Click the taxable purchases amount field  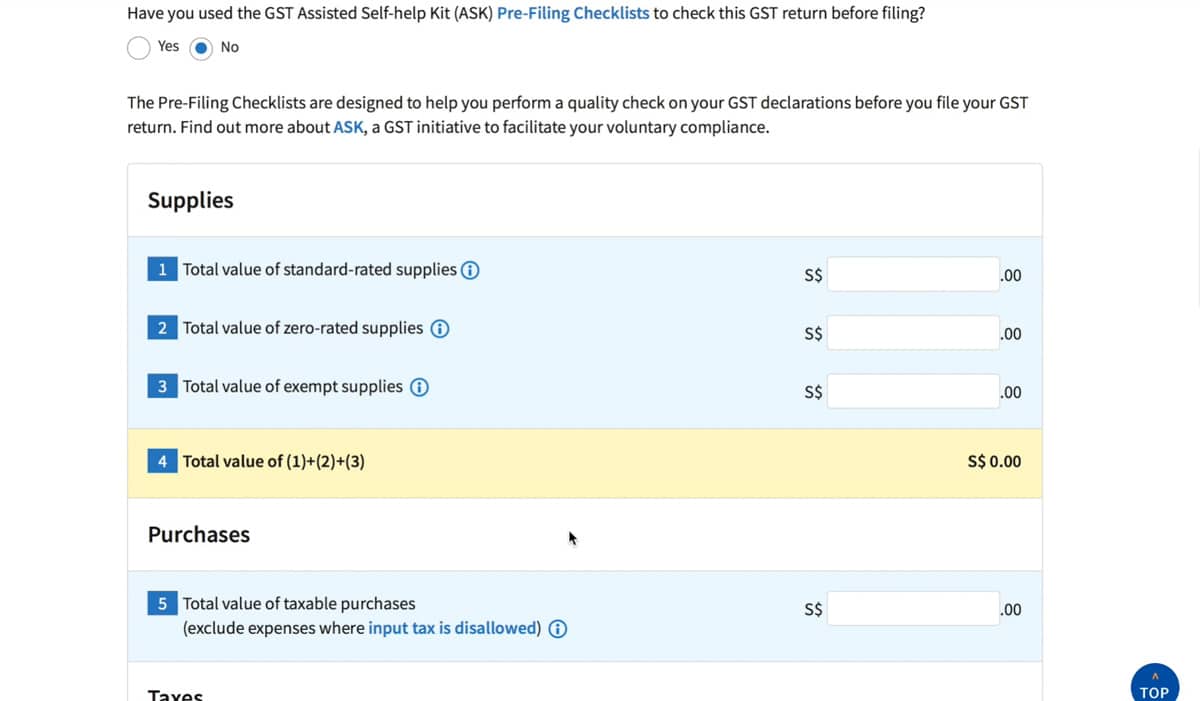(x=912, y=609)
